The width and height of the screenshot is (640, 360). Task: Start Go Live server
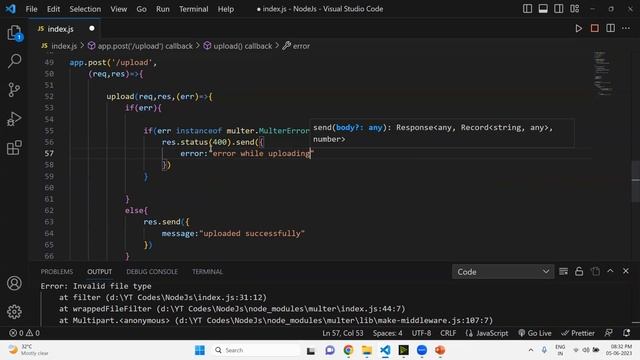click(535, 333)
